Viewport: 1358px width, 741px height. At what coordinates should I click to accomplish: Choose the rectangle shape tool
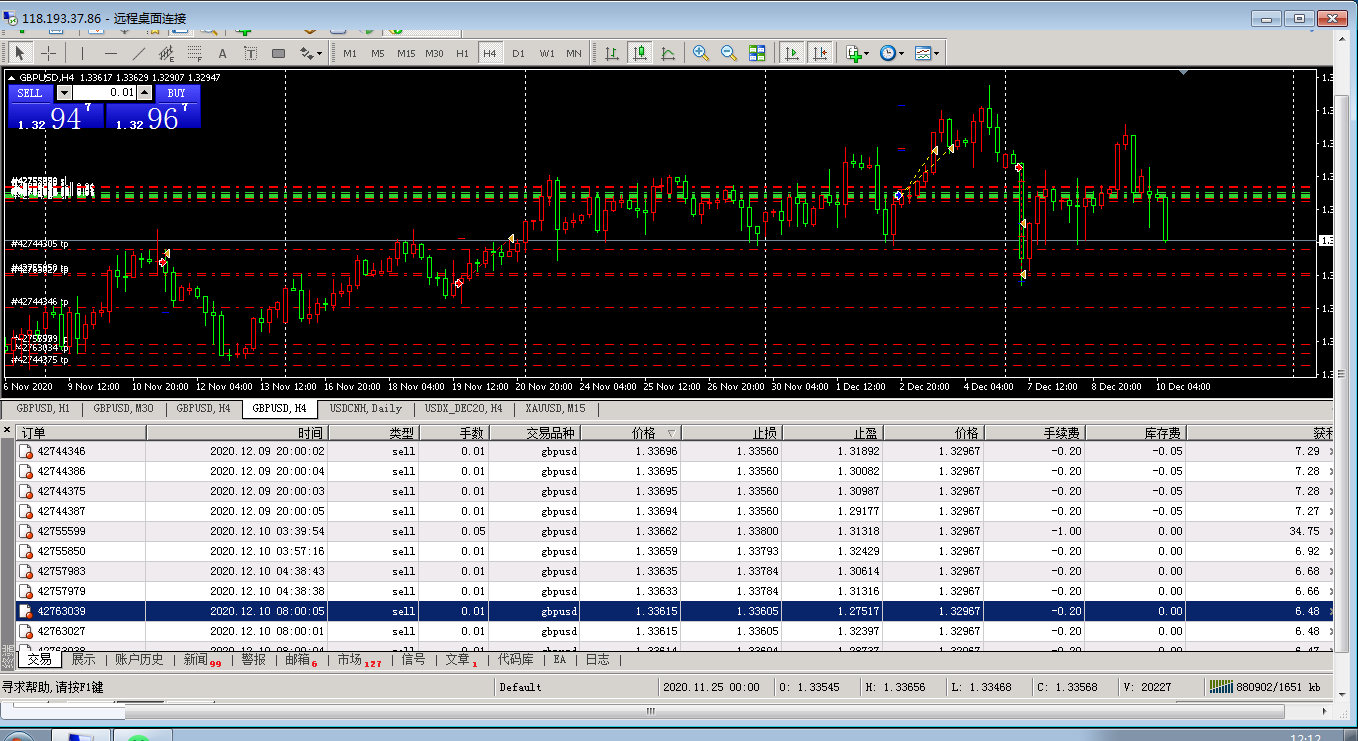click(x=278, y=53)
